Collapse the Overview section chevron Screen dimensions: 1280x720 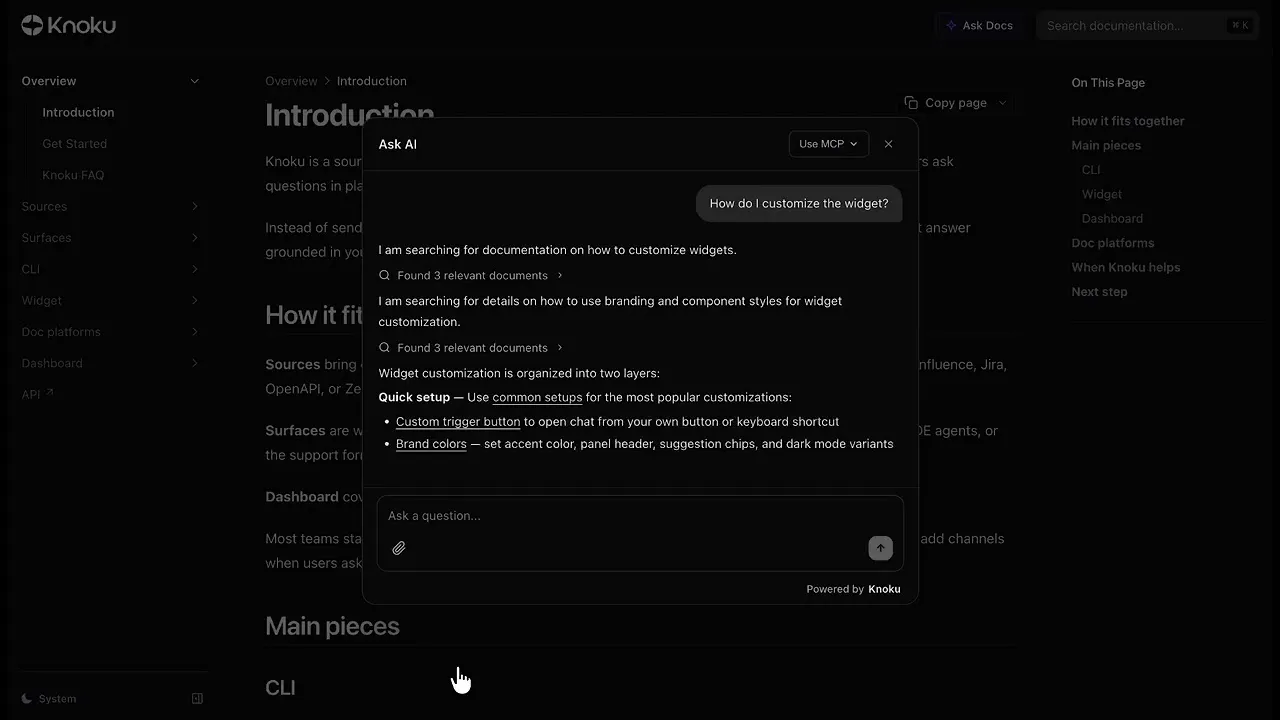coord(195,81)
